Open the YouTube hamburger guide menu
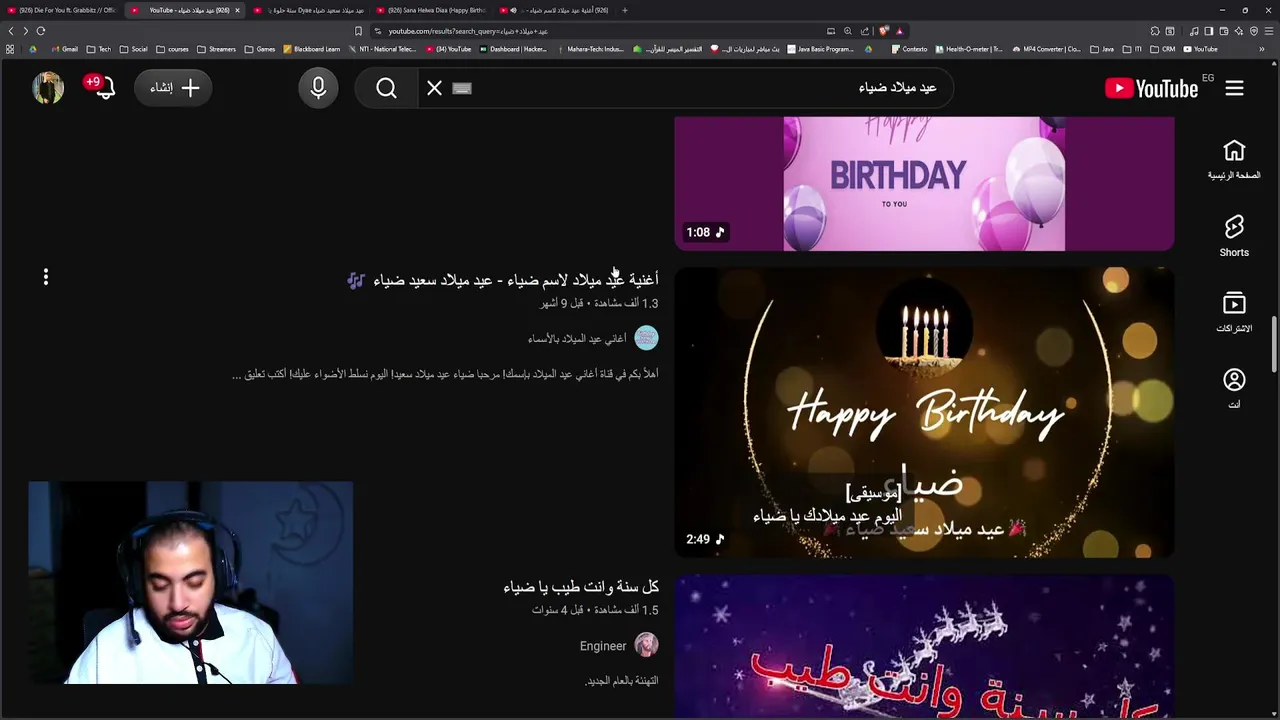The width and height of the screenshot is (1280, 720). pyautogui.click(x=1234, y=88)
